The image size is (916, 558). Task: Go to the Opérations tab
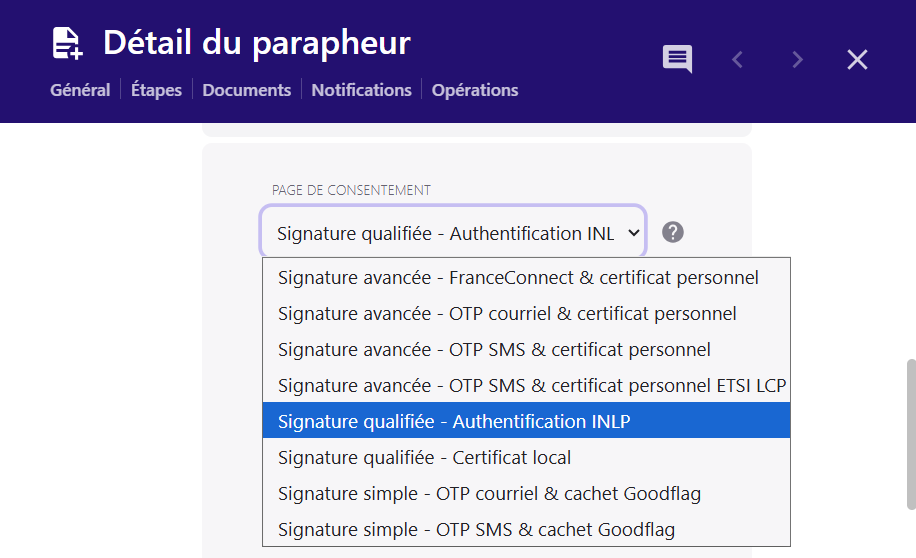[x=475, y=90]
